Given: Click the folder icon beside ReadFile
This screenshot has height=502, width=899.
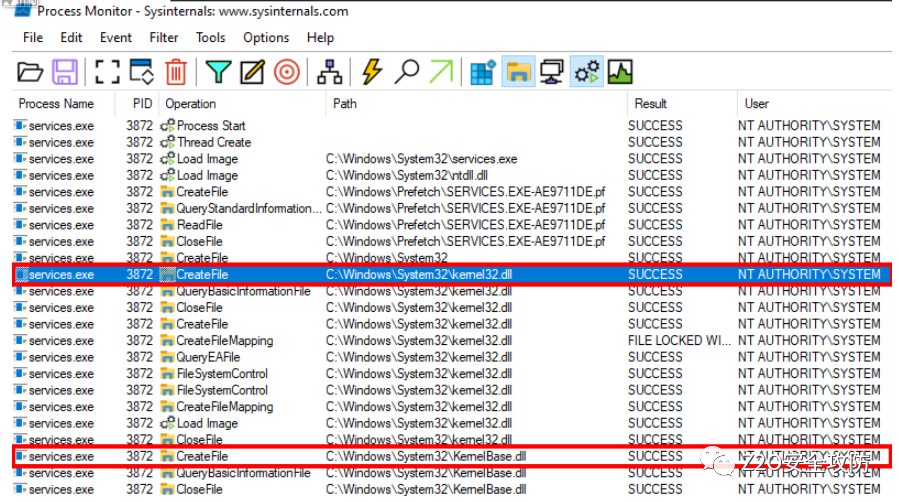Looking at the screenshot, I should [x=167, y=225].
